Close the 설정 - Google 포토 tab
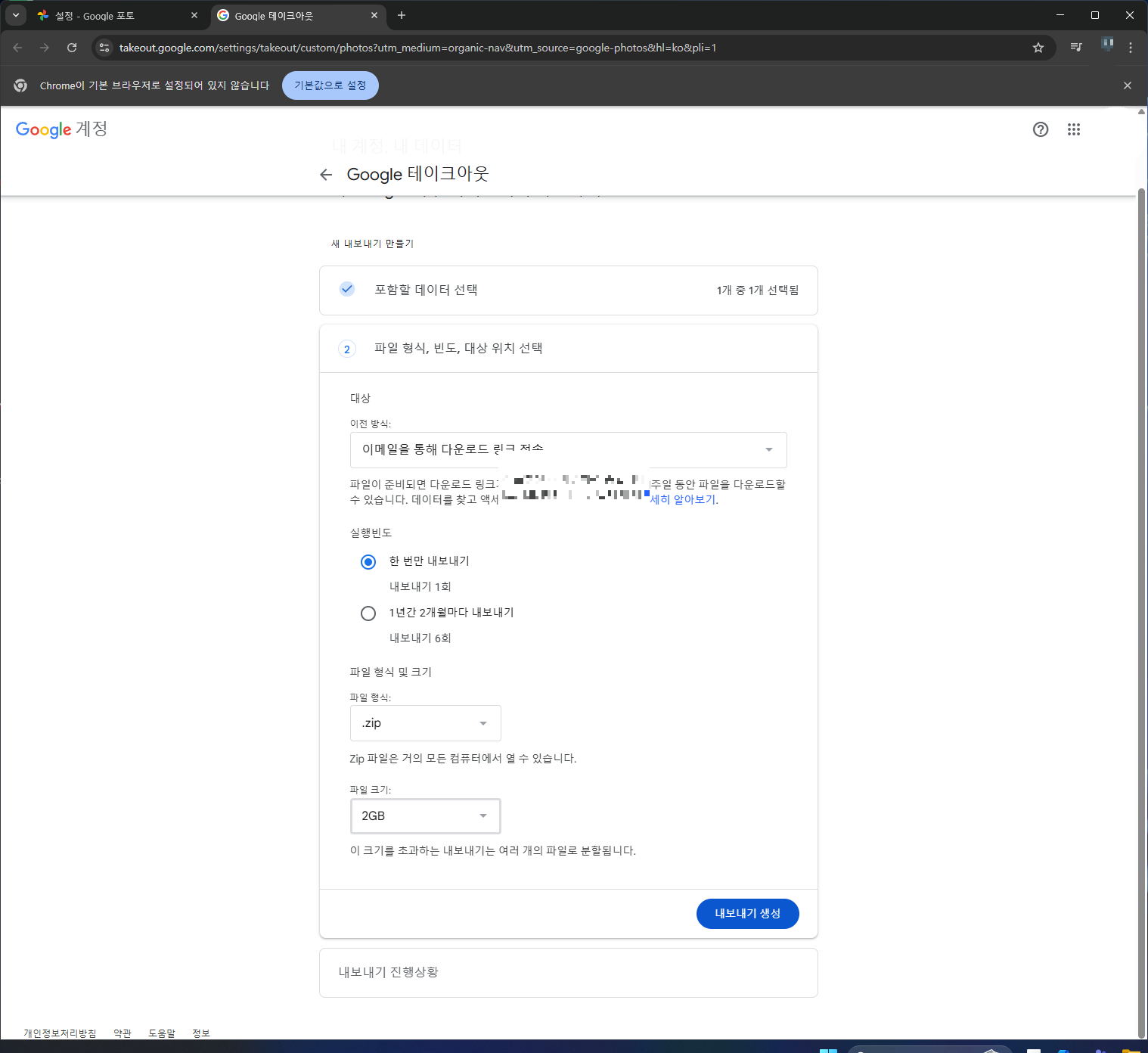This screenshot has height=1053, width=1148. [194, 15]
